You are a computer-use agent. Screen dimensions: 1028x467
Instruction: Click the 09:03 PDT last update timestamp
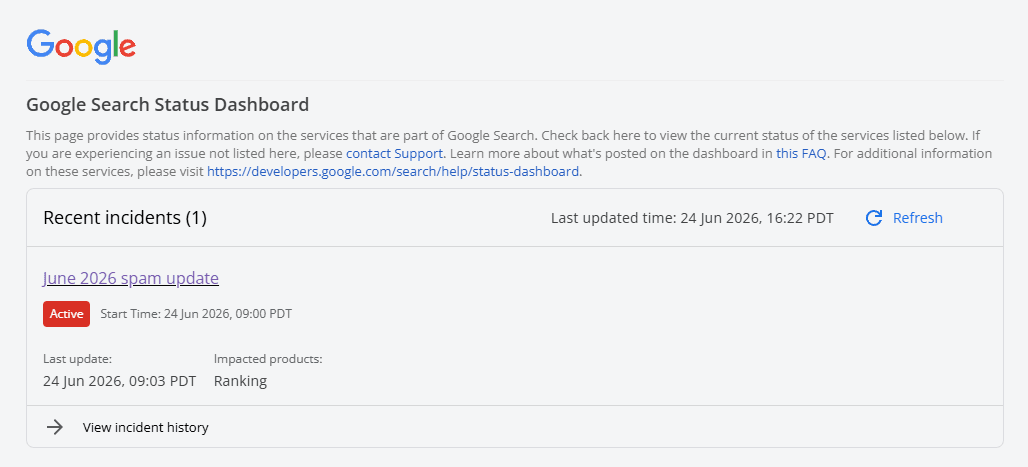(119, 381)
